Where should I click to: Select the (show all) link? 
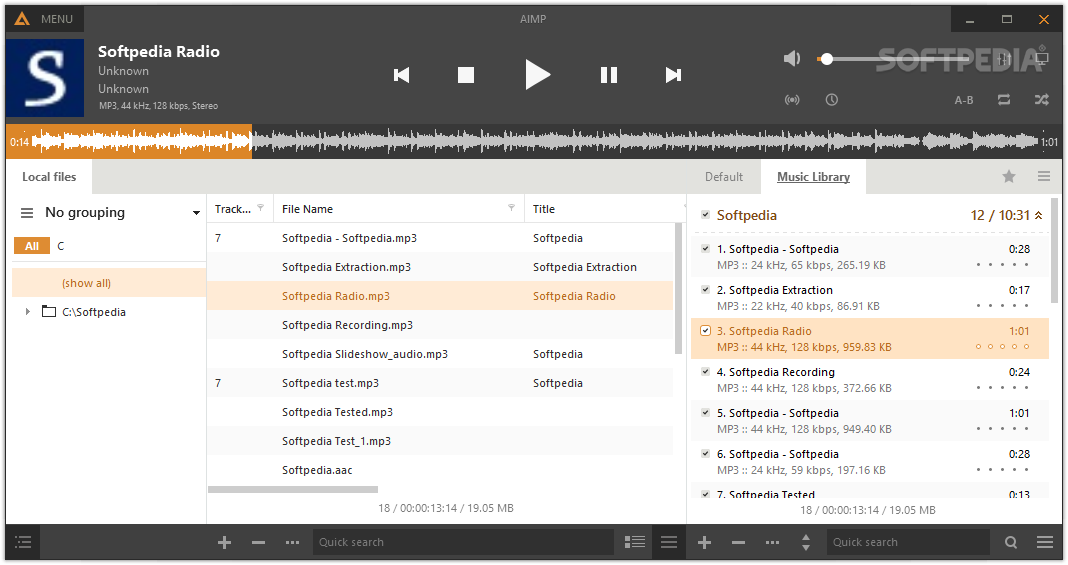coord(87,283)
